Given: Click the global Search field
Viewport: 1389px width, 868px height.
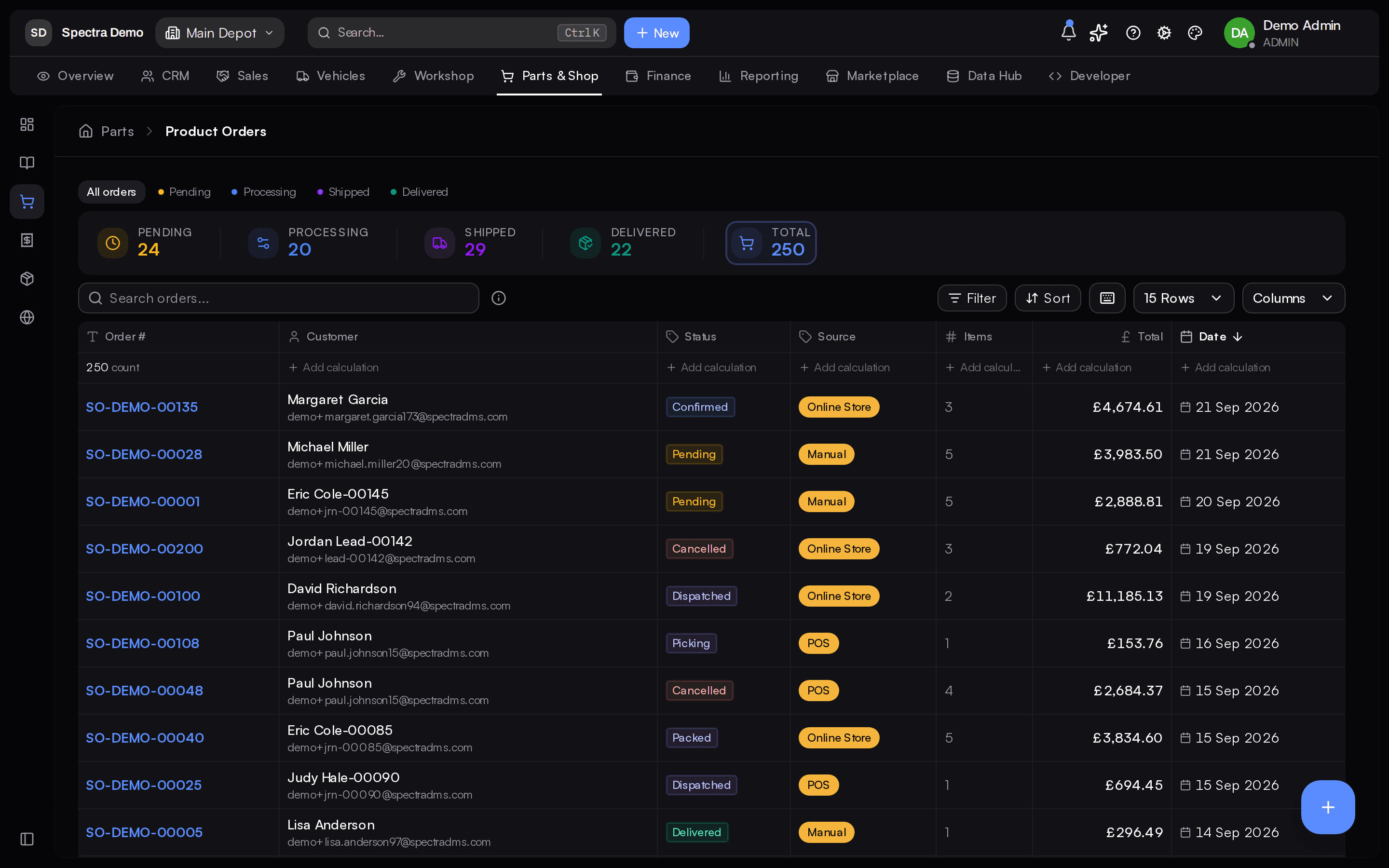Looking at the screenshot, I should [x=462, y=33].
